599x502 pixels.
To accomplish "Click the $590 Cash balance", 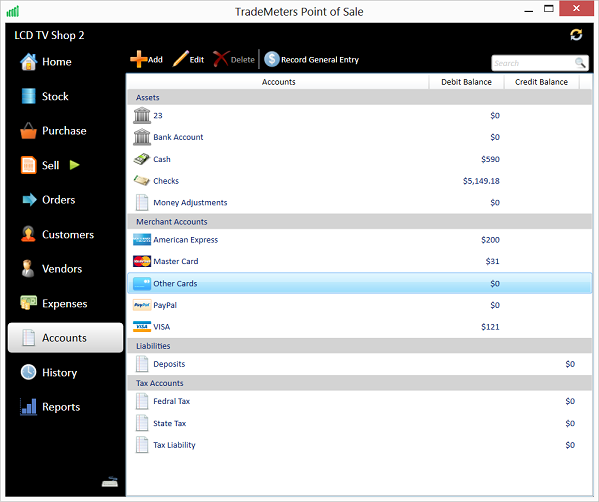I will click(x=490, y=159).
